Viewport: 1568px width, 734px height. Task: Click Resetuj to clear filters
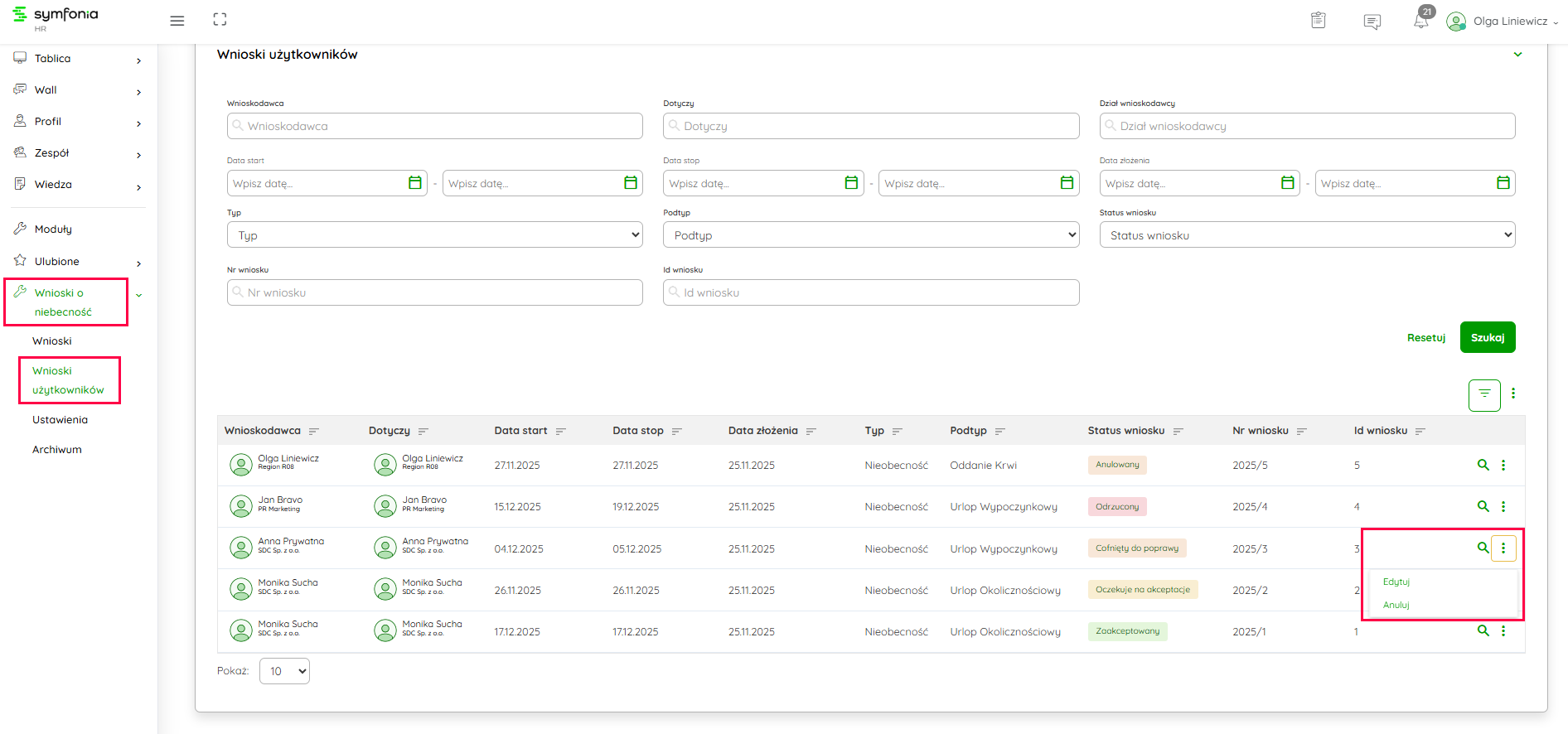1425,338
